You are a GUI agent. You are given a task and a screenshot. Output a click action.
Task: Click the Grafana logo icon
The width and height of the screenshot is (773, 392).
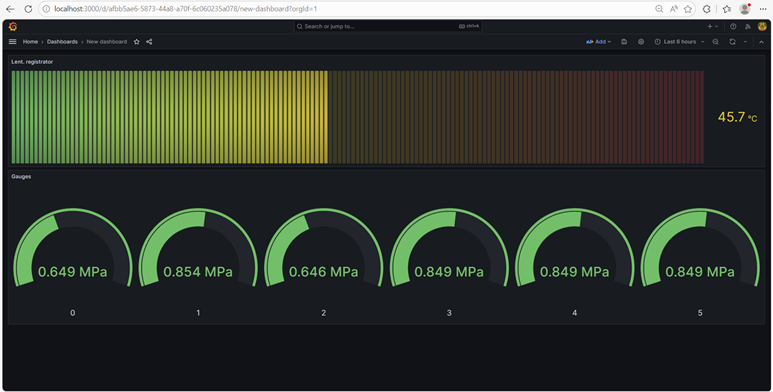13,27
